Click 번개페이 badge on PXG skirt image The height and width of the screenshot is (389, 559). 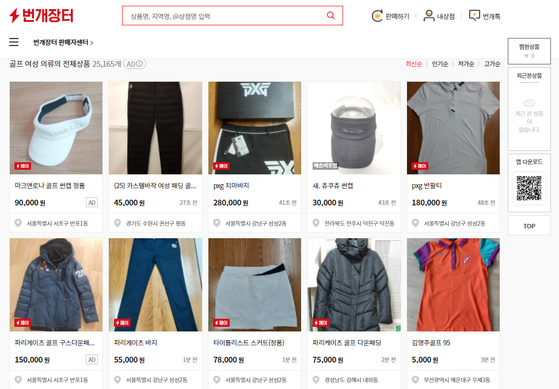coord(221,166)
